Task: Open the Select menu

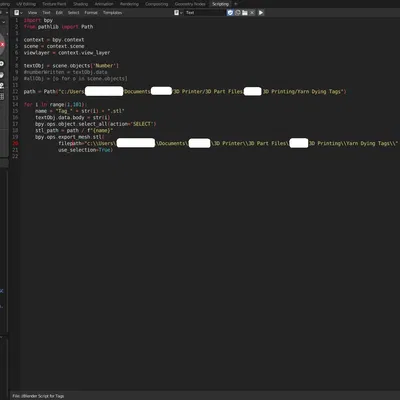Action: [74, 13]
